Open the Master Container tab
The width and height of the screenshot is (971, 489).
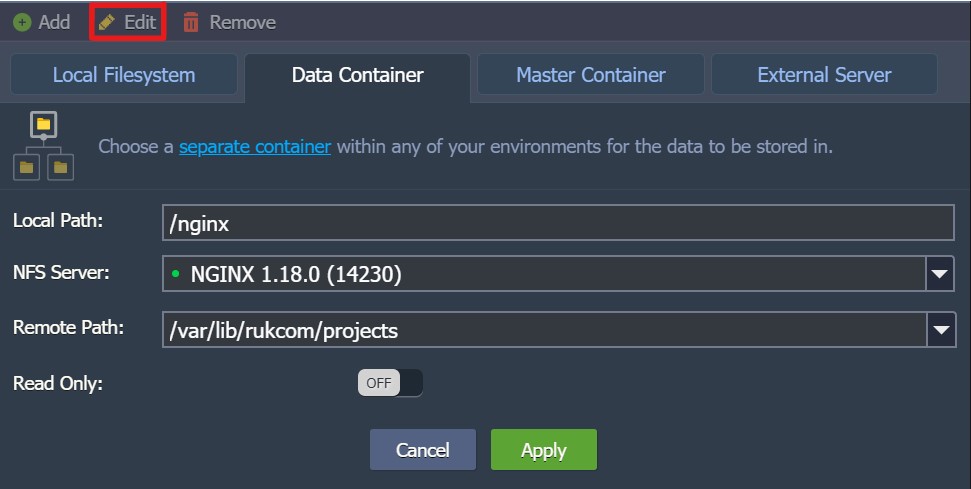click(x=591, y=74)
